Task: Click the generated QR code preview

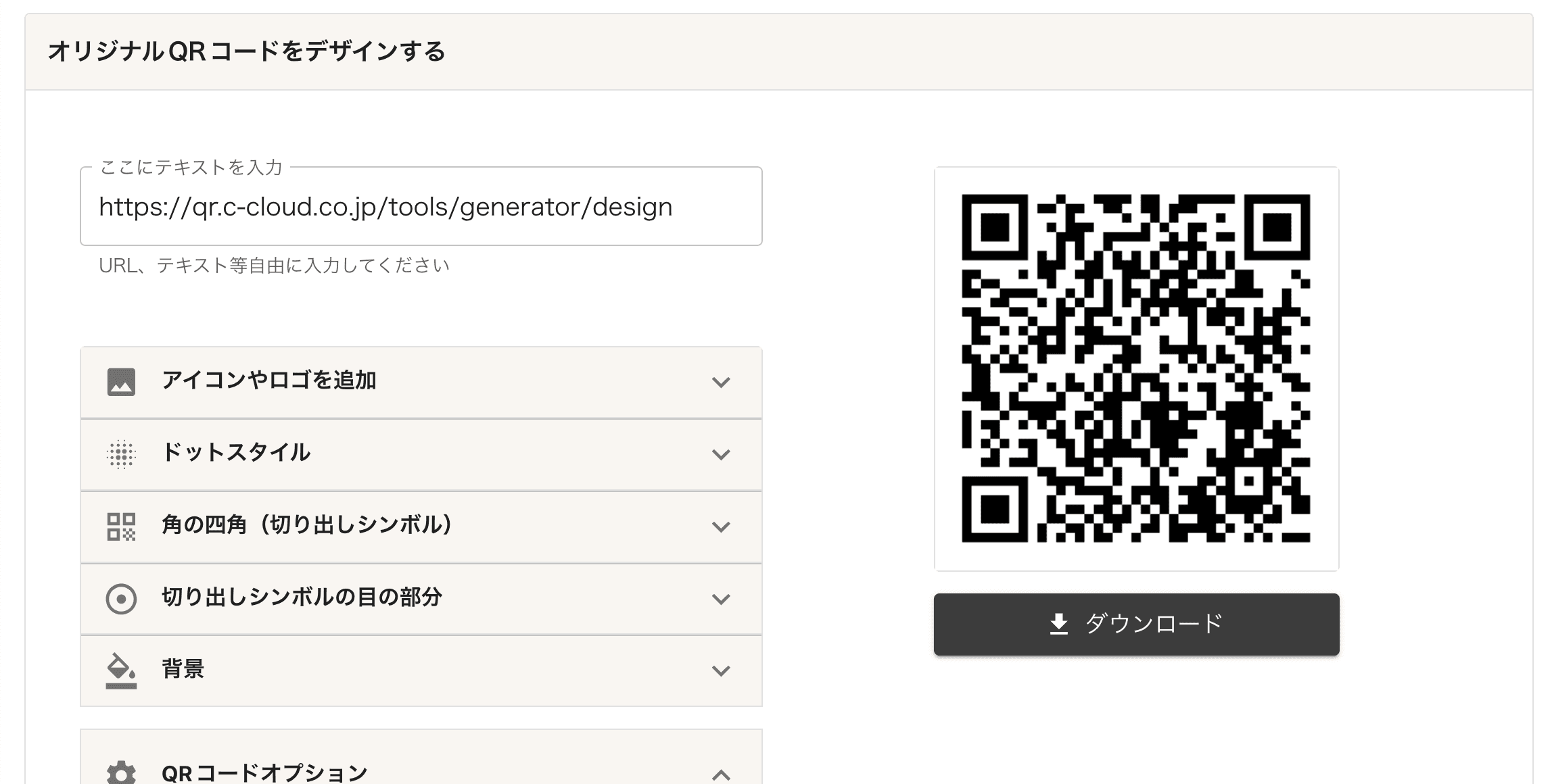Action: [x=1136, y=368]
